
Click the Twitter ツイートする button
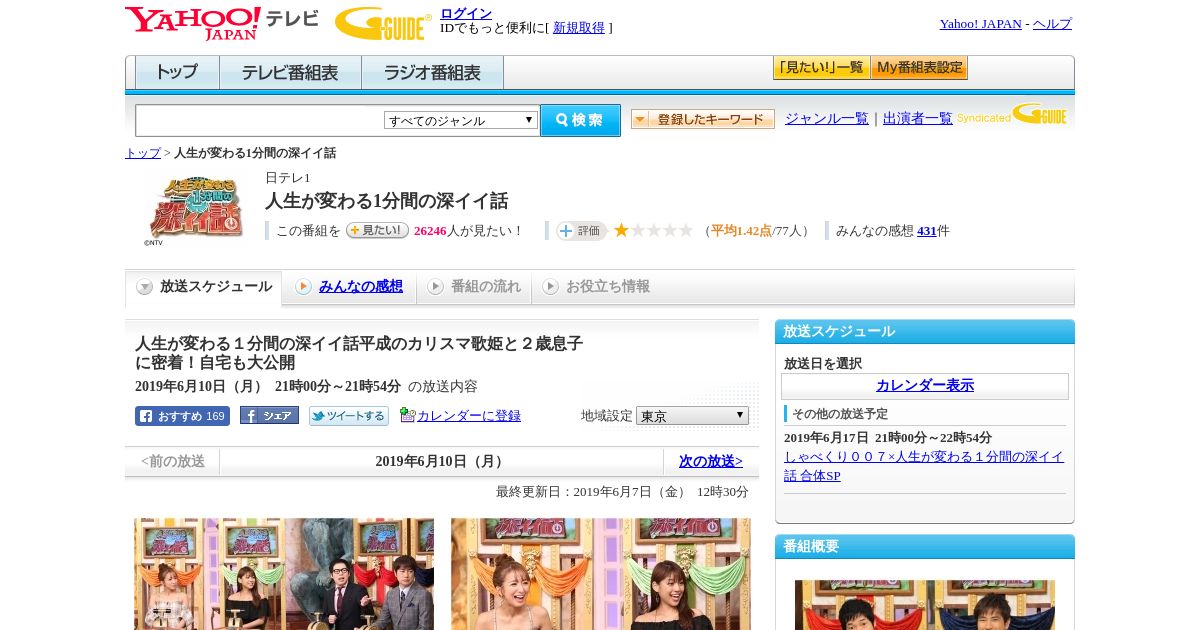(348, 416)
